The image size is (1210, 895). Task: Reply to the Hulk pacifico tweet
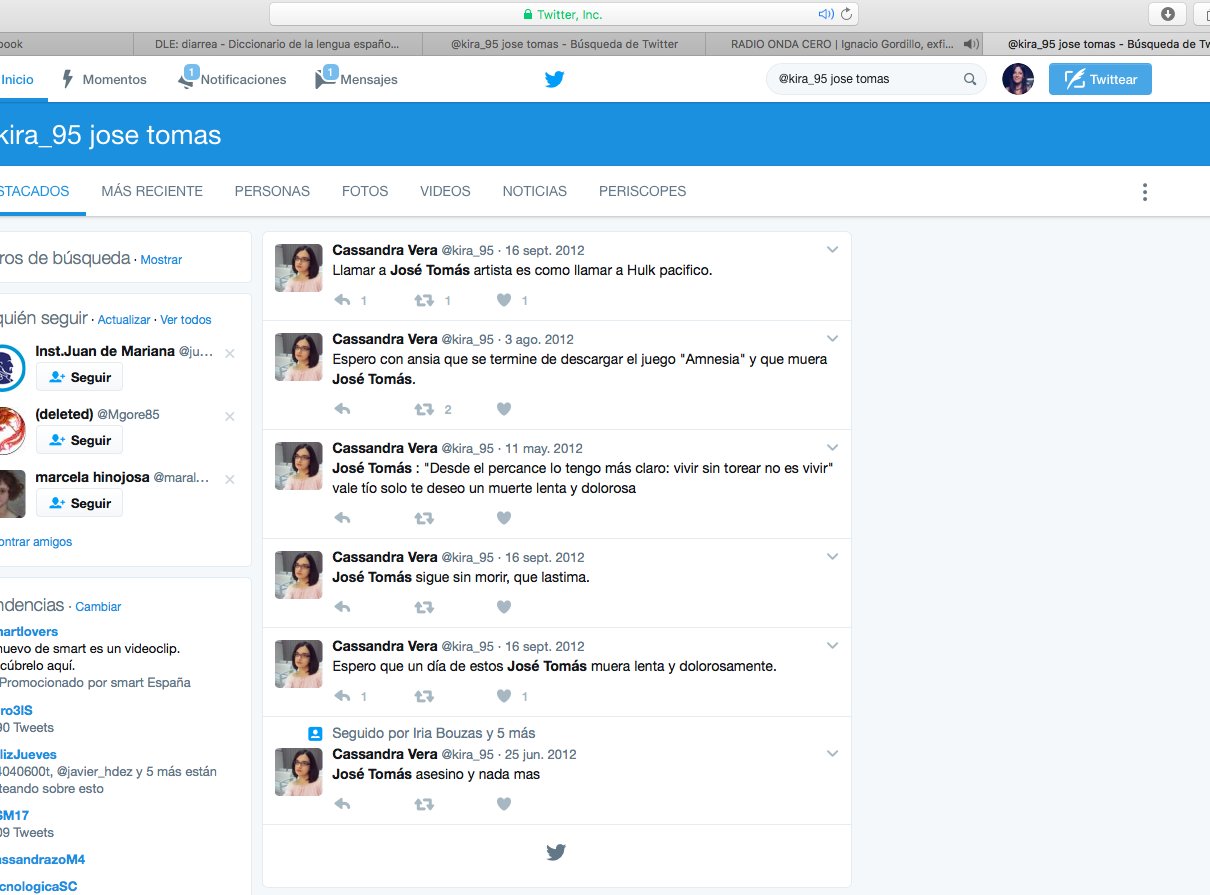coord(342,300)
